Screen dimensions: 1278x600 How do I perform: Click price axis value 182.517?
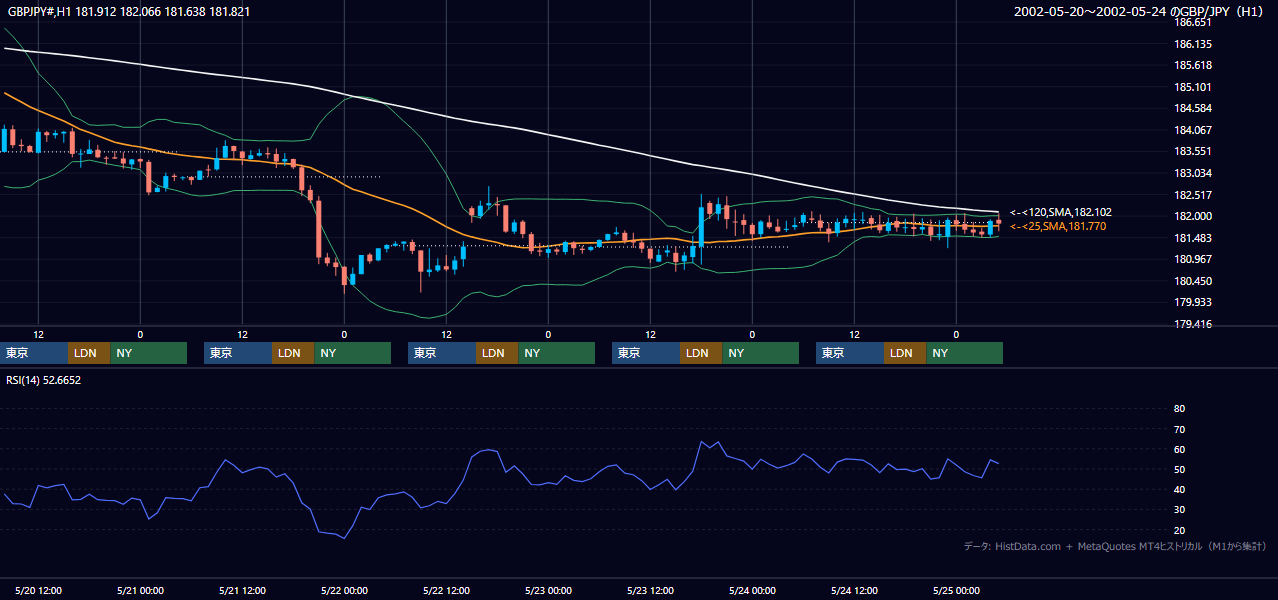coord(1192,195)
